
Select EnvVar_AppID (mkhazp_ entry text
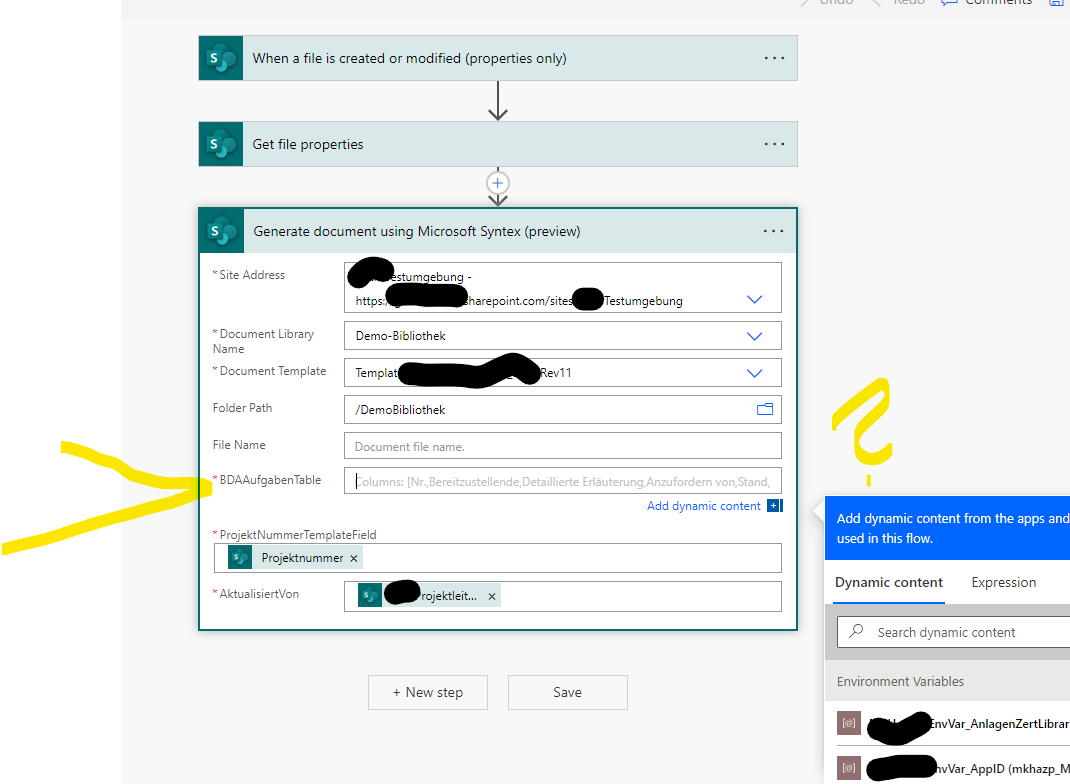(1002, 769)
